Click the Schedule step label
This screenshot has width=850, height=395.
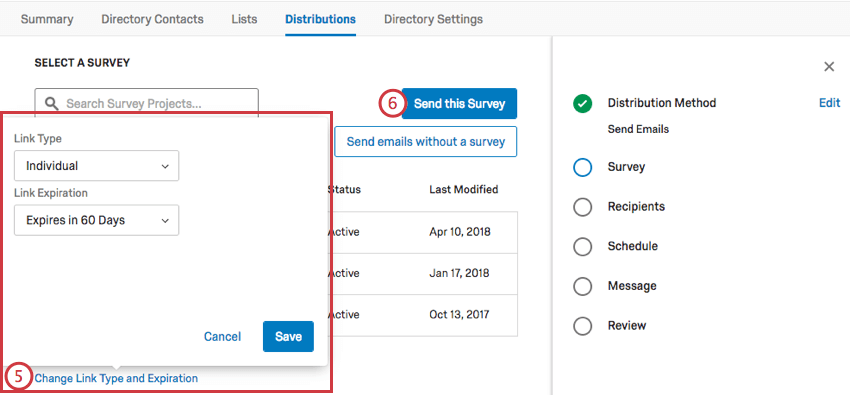click(x=633, y=246)
